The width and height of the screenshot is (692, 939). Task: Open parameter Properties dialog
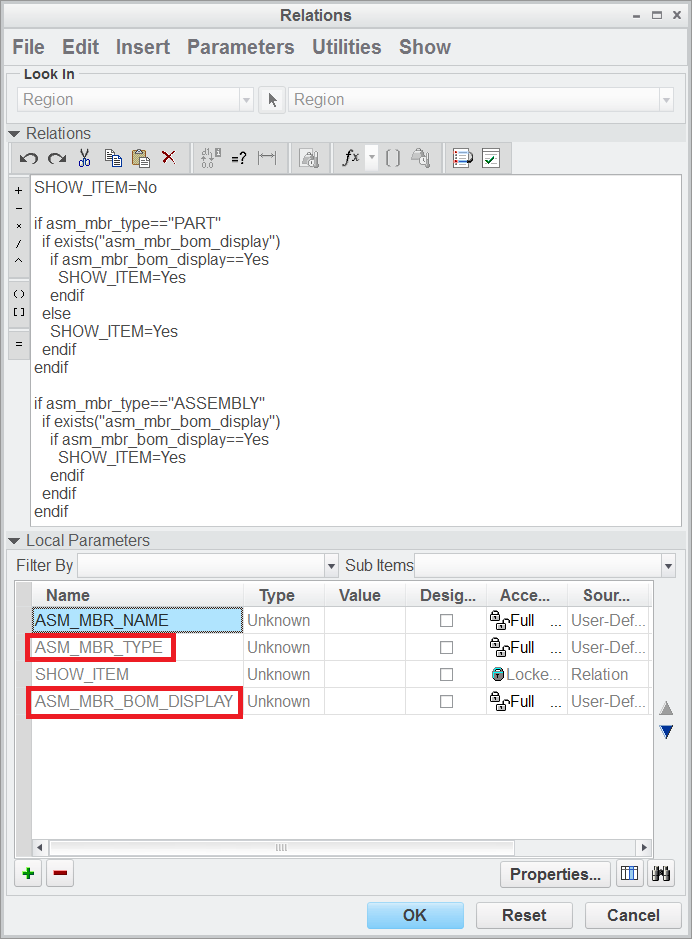coord(555,874)
